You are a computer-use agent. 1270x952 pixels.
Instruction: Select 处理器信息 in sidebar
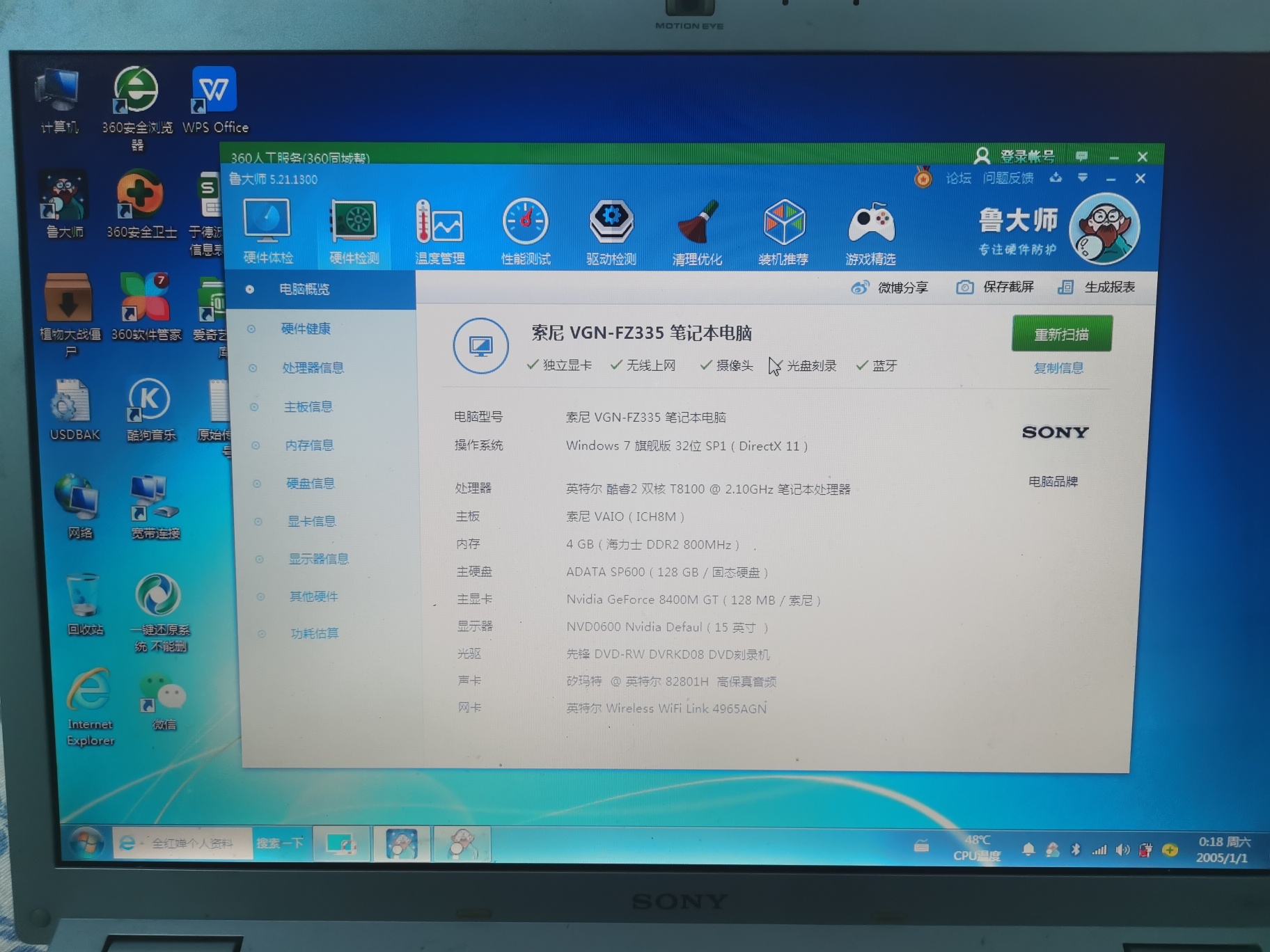(313, 367)
